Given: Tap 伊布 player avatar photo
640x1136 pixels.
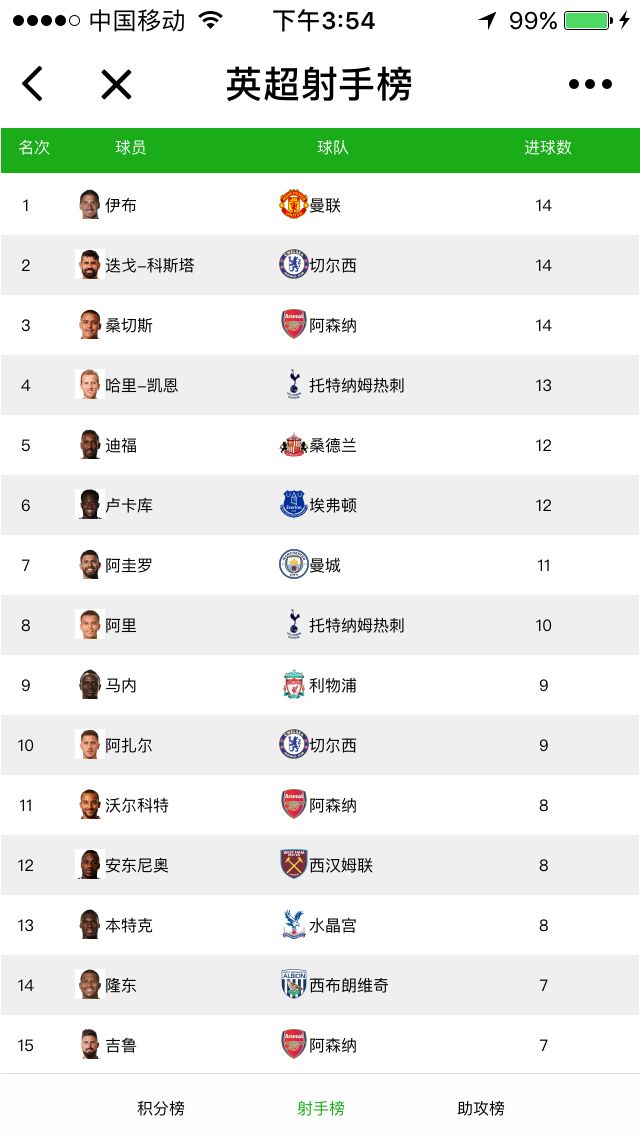Looking at the screenshot, I should (x=90, y=204).
